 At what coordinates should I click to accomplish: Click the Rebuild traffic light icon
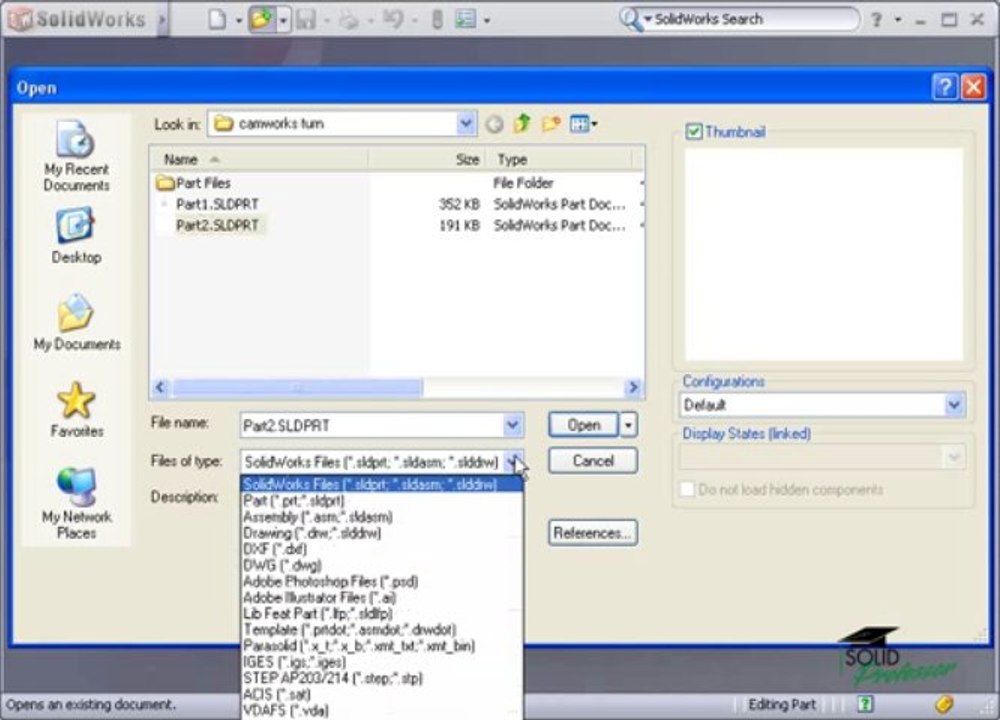[437, 20]
